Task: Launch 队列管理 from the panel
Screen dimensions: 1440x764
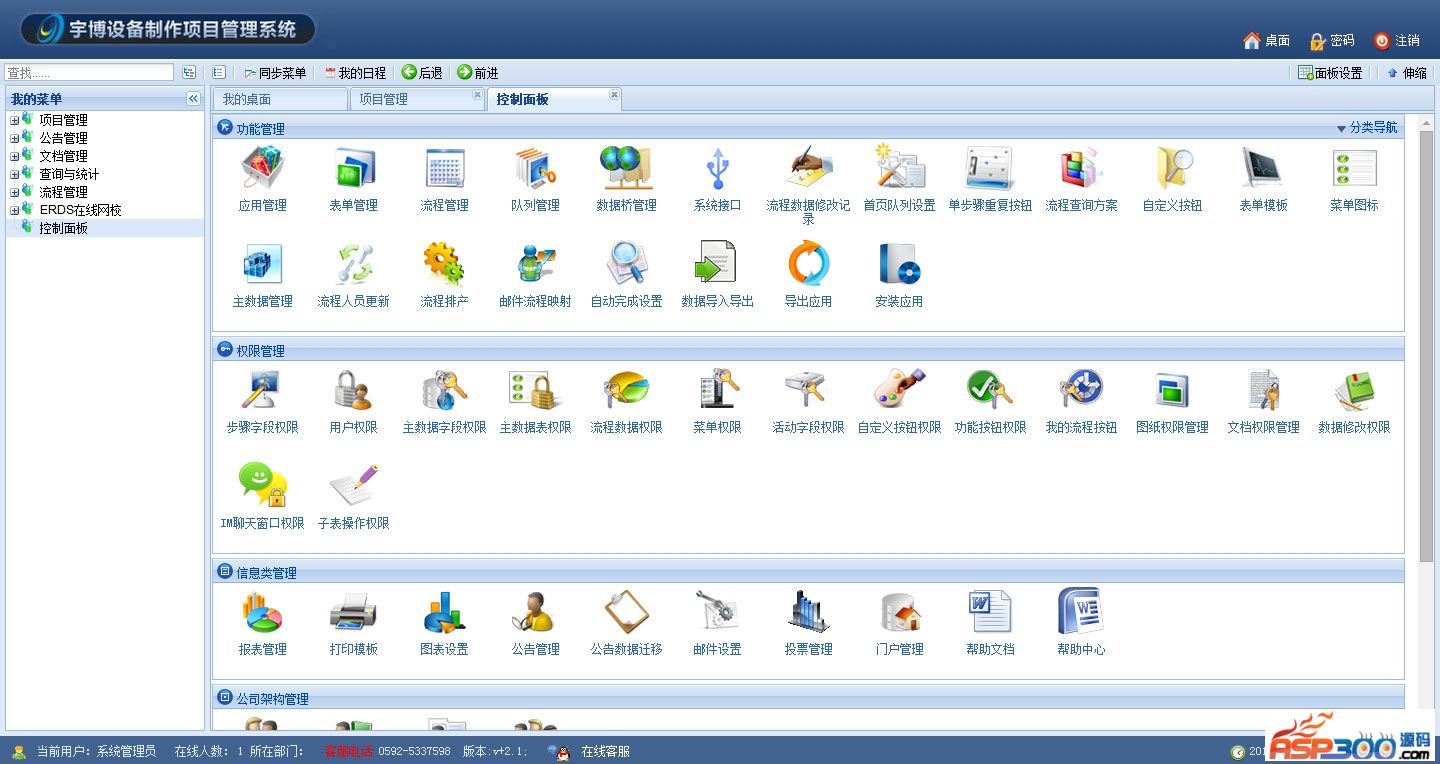Action: (x=536, y=168)
